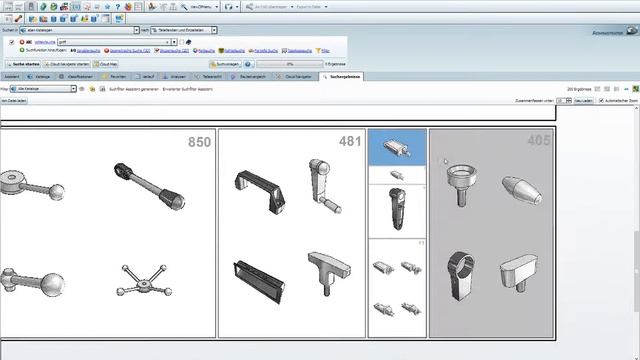Select the 481 results handle group
The width and height of the screenshot is (640, 360).
pos(291,233)
